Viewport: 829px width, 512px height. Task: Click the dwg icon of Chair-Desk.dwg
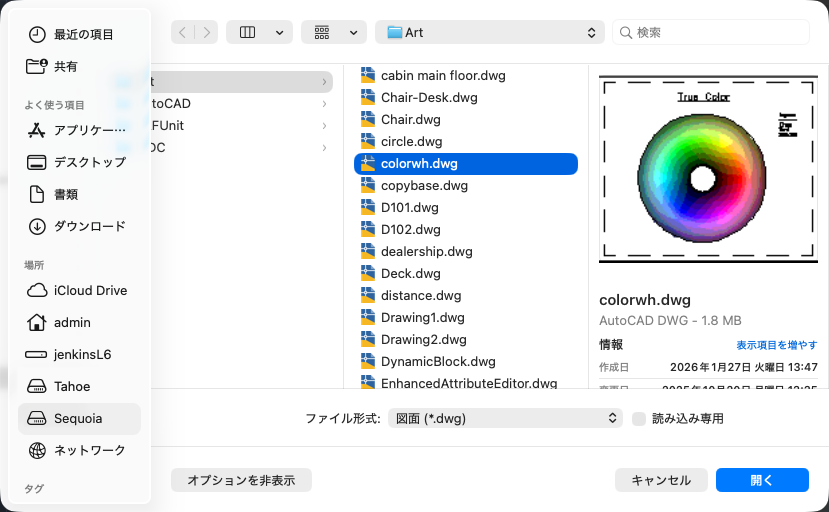pyautogui.click(x=368, y=97)
